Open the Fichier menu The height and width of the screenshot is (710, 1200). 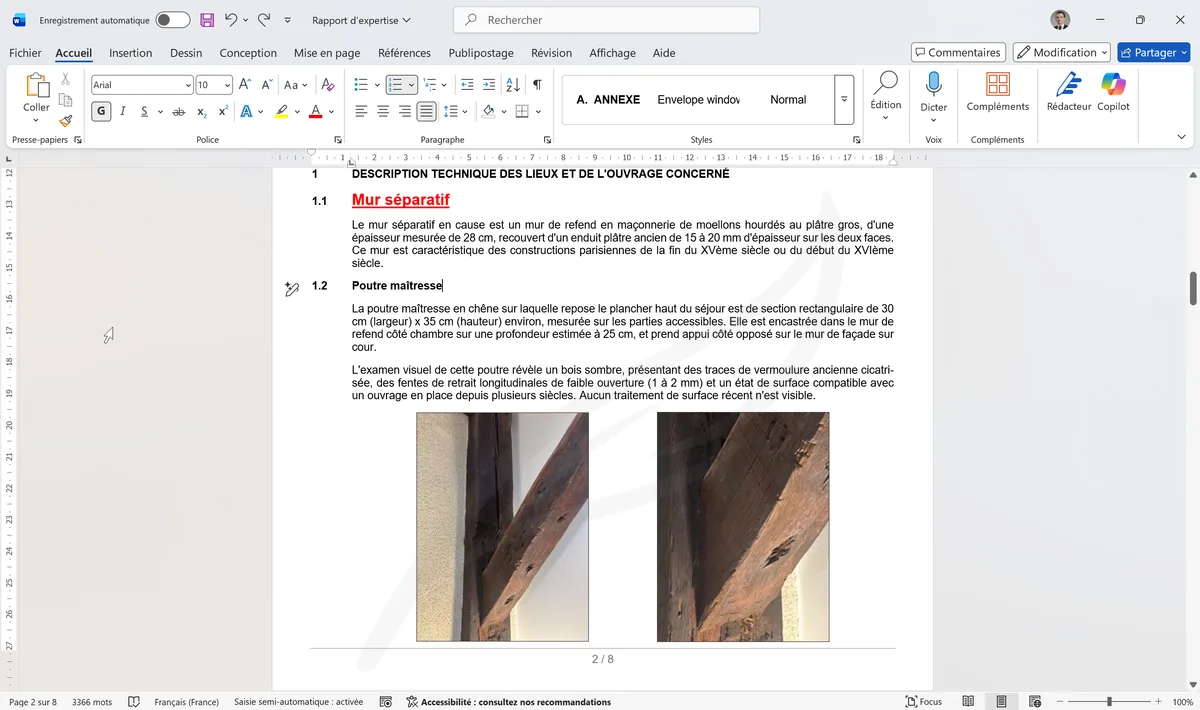coord(25,53)
